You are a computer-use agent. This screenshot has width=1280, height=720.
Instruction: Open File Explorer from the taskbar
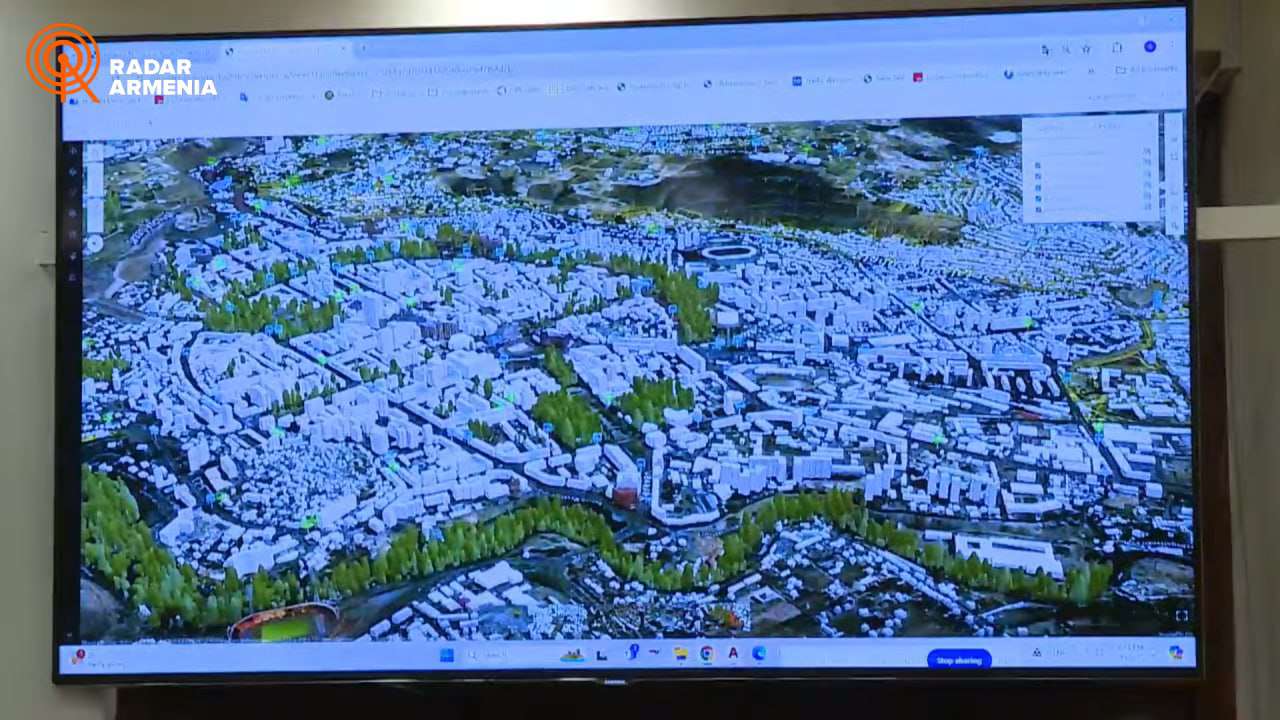coord(681,654)
